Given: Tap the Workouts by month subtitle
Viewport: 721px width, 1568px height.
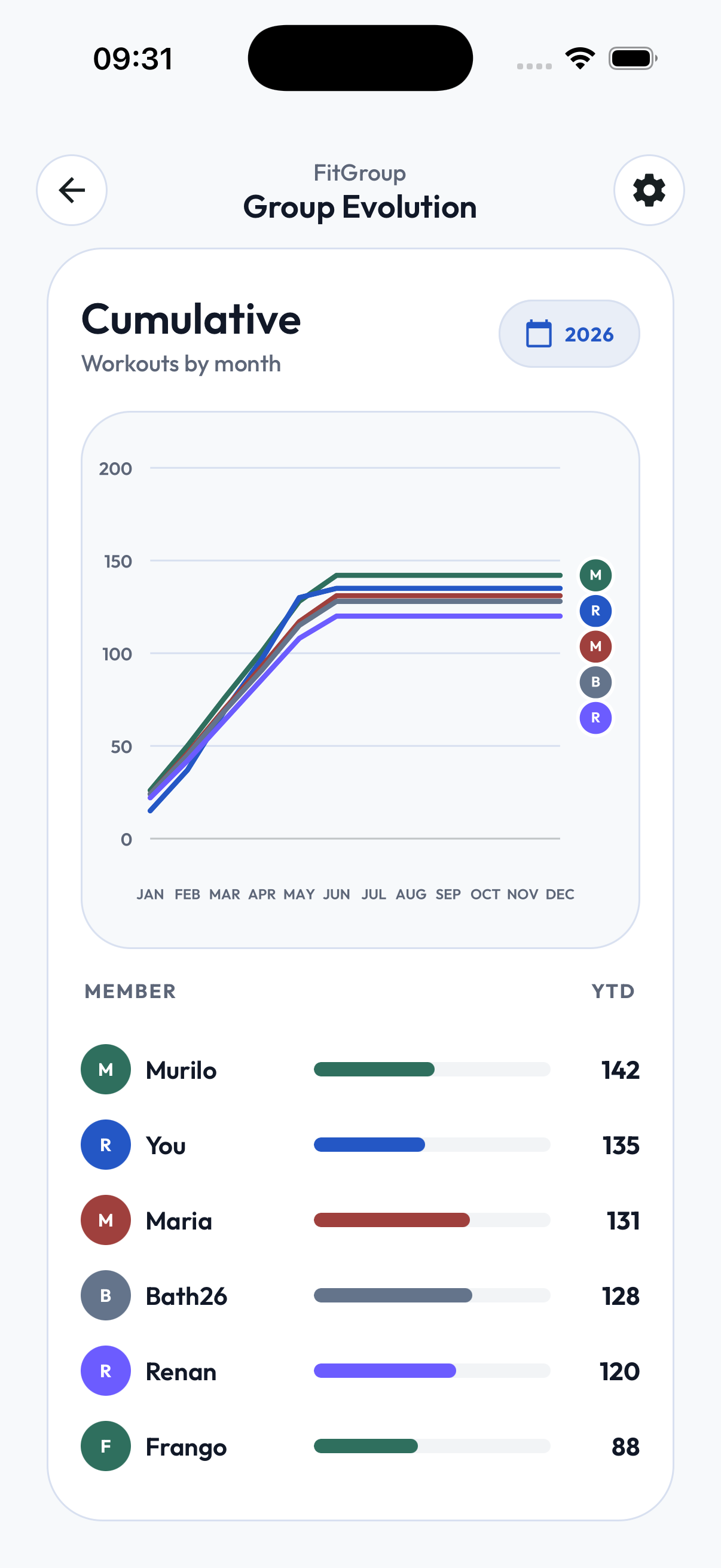Looking at the screenshot, I should click(x=181, y=364).
